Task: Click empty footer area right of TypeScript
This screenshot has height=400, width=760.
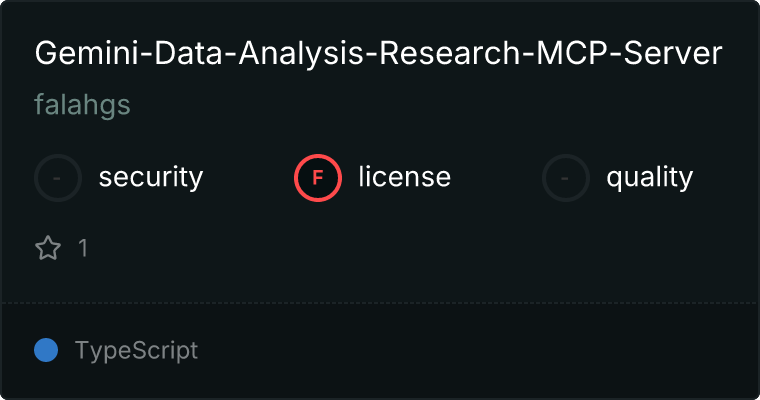Action: pos(480,350)
